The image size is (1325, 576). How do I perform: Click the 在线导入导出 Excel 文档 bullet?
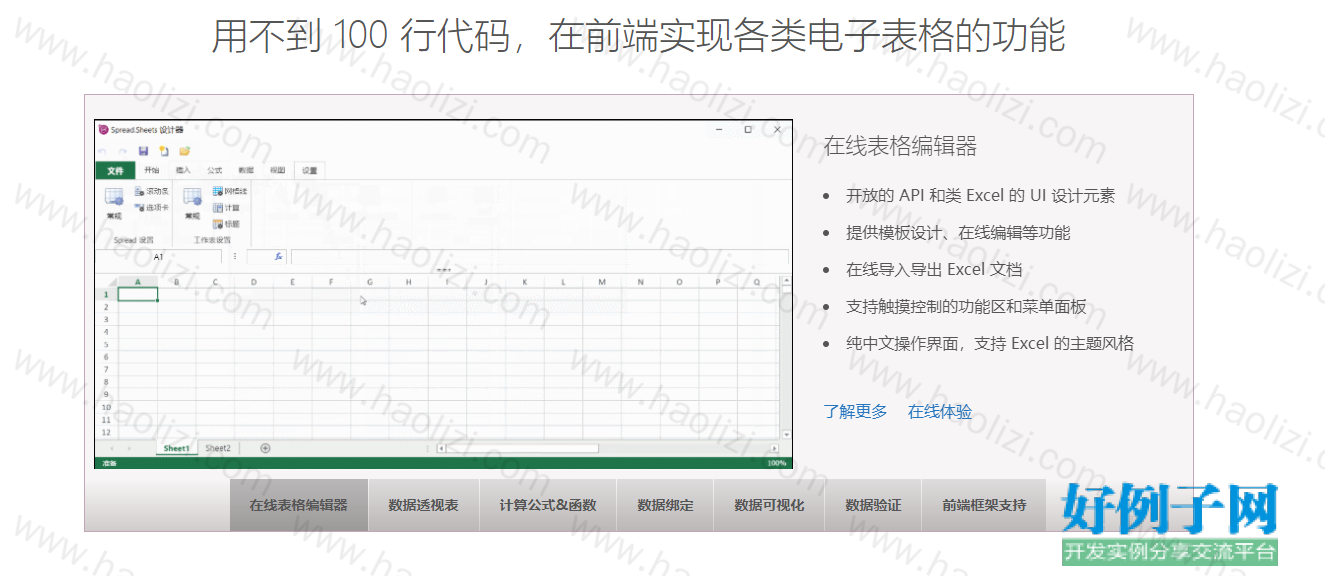tap(934, 269)
